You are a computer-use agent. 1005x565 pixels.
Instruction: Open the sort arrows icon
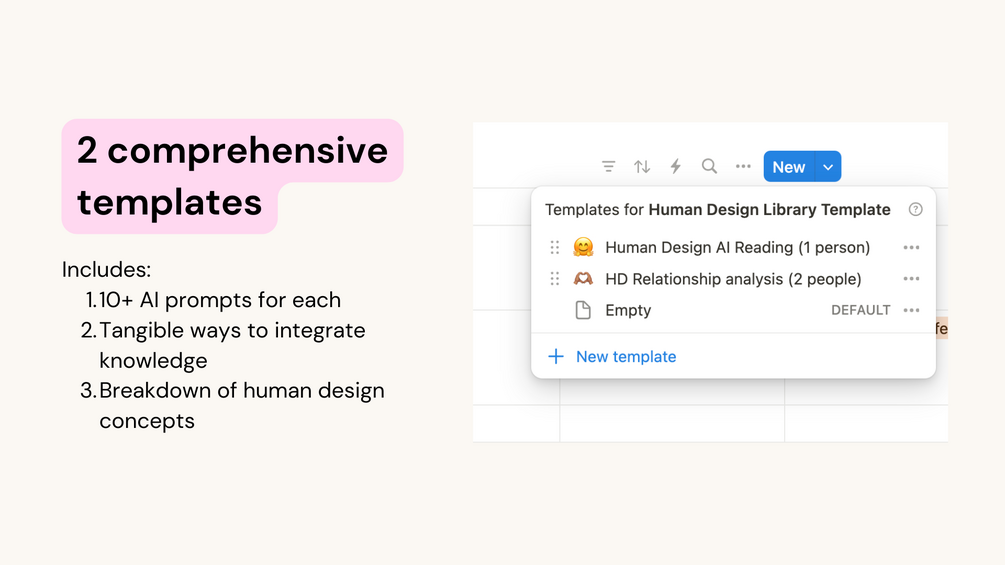pyautogui.click(x=642, y=167)
